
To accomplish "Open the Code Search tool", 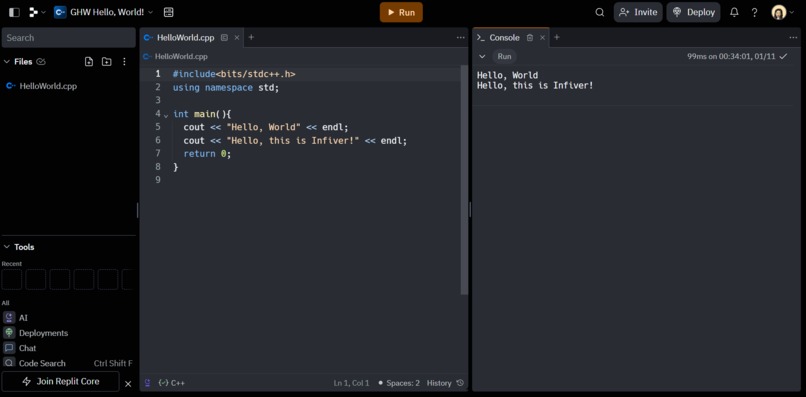I will 68,363.
